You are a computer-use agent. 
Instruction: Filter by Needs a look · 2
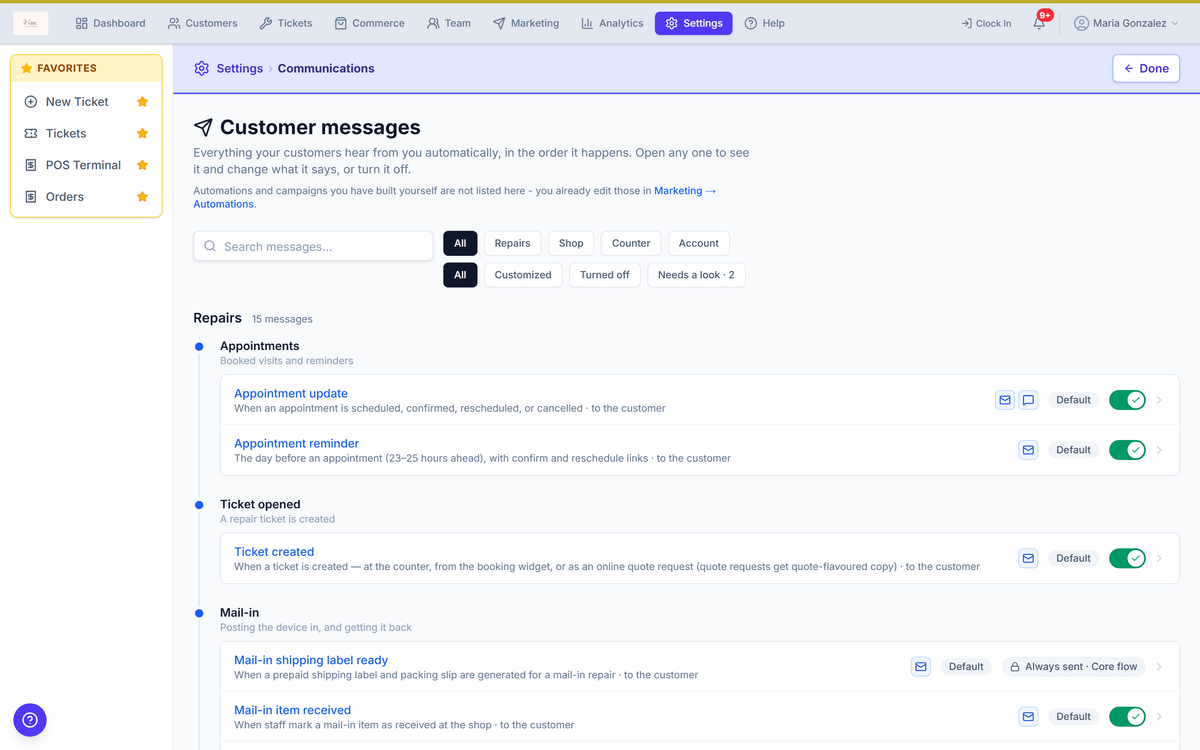point(696,275)
